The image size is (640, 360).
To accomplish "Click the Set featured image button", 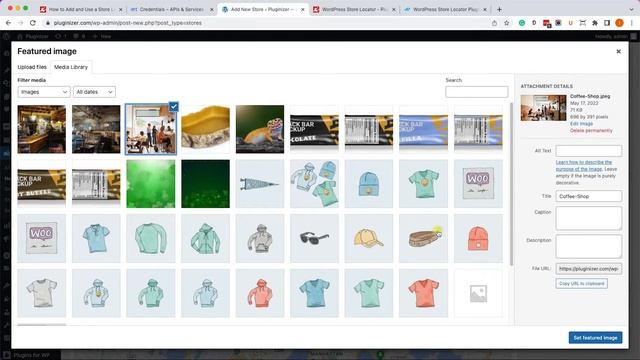I will coord(595,338).
